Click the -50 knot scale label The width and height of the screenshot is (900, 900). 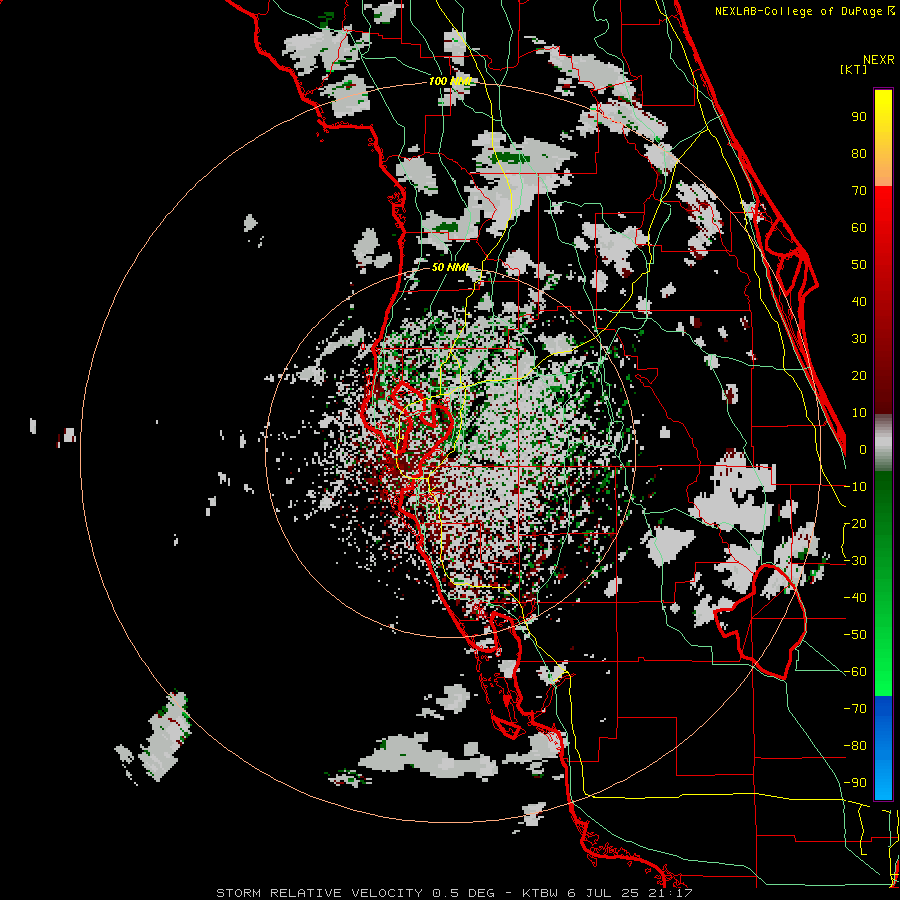(856, 635)
